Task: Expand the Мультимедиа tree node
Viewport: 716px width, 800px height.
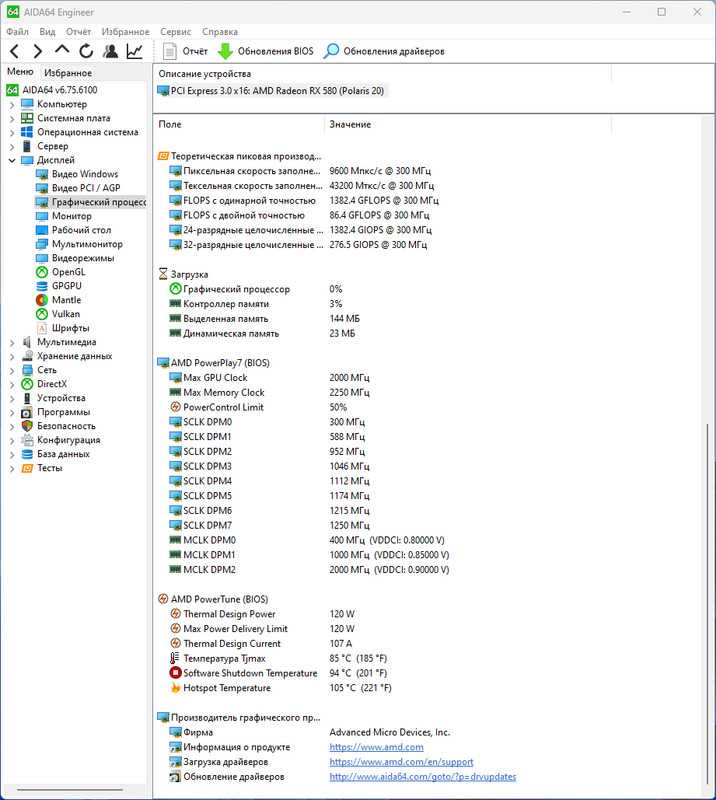Action: point(12,342)
